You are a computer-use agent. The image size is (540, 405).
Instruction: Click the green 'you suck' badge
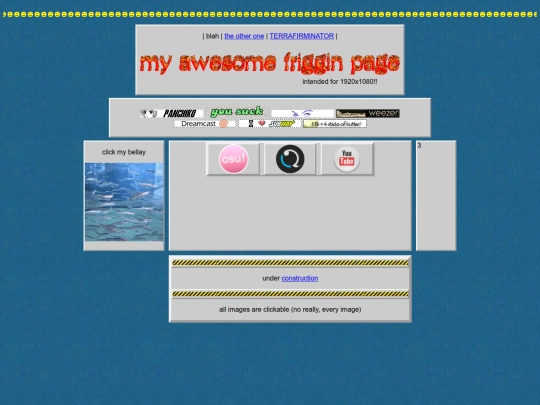coord(237,112)
